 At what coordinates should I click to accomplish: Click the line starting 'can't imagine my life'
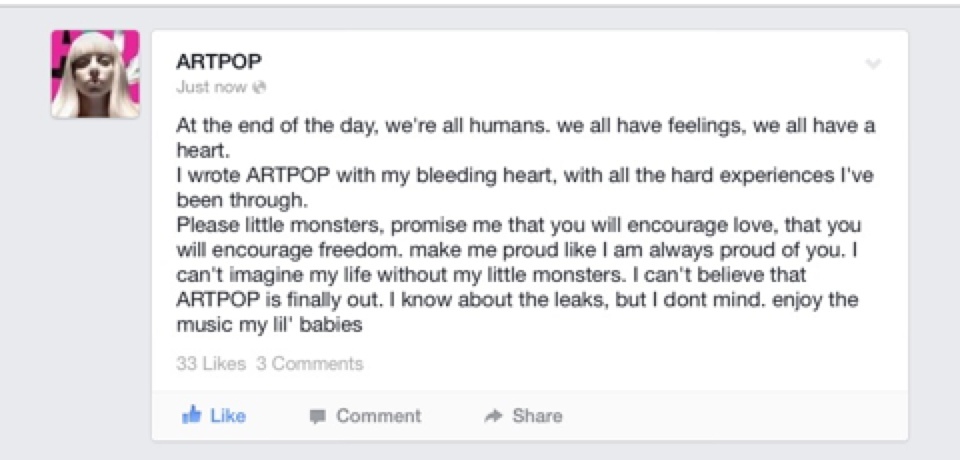point(492,276)
